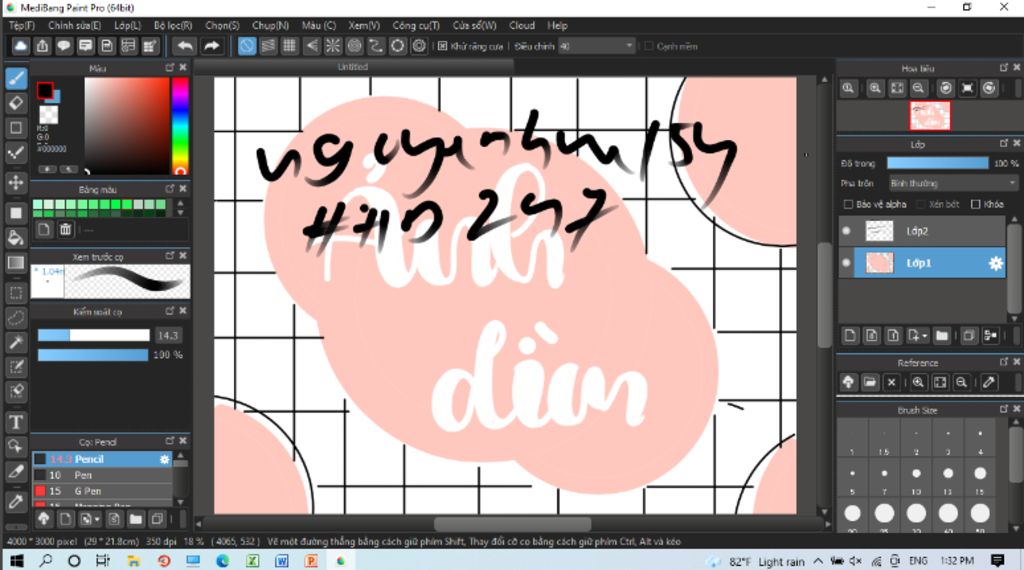Image resolution: width=1024 pixels, height=570 pixels.
Task: Switch to the Untitled canvas tab
Action: point(353,67)
